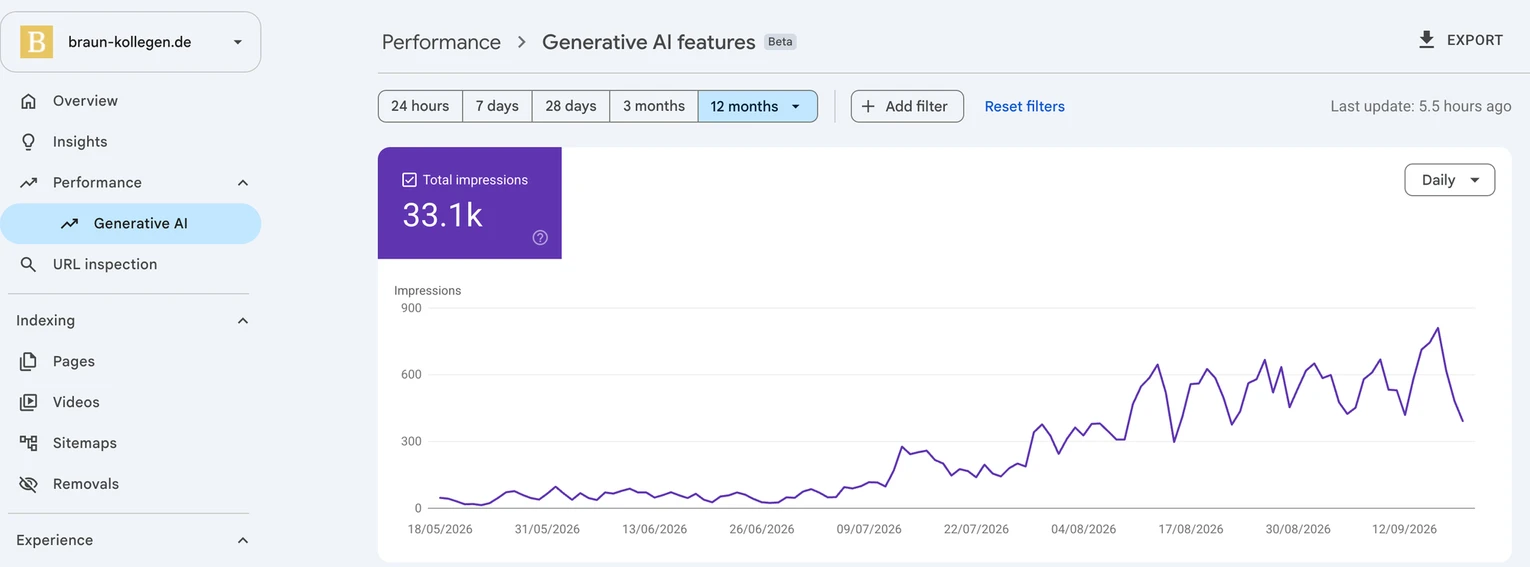Click the Pages document icon
Image resolution: width=1530 pixels, height=567 pixels.
click(29, 362)
